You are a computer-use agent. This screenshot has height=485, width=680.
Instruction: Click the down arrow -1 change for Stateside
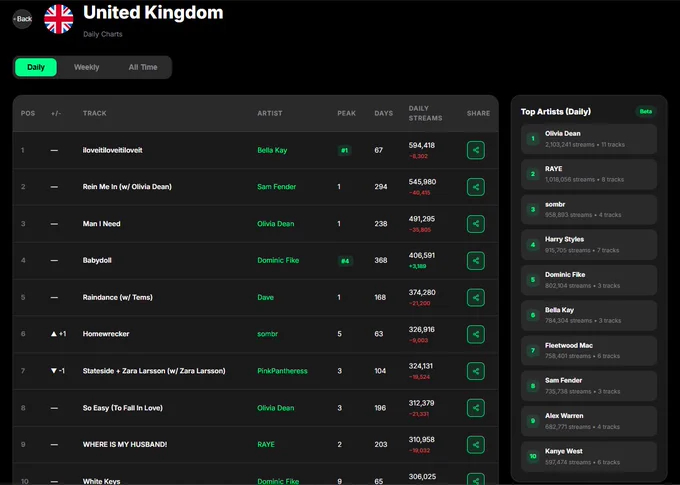[x=58, y=370]
